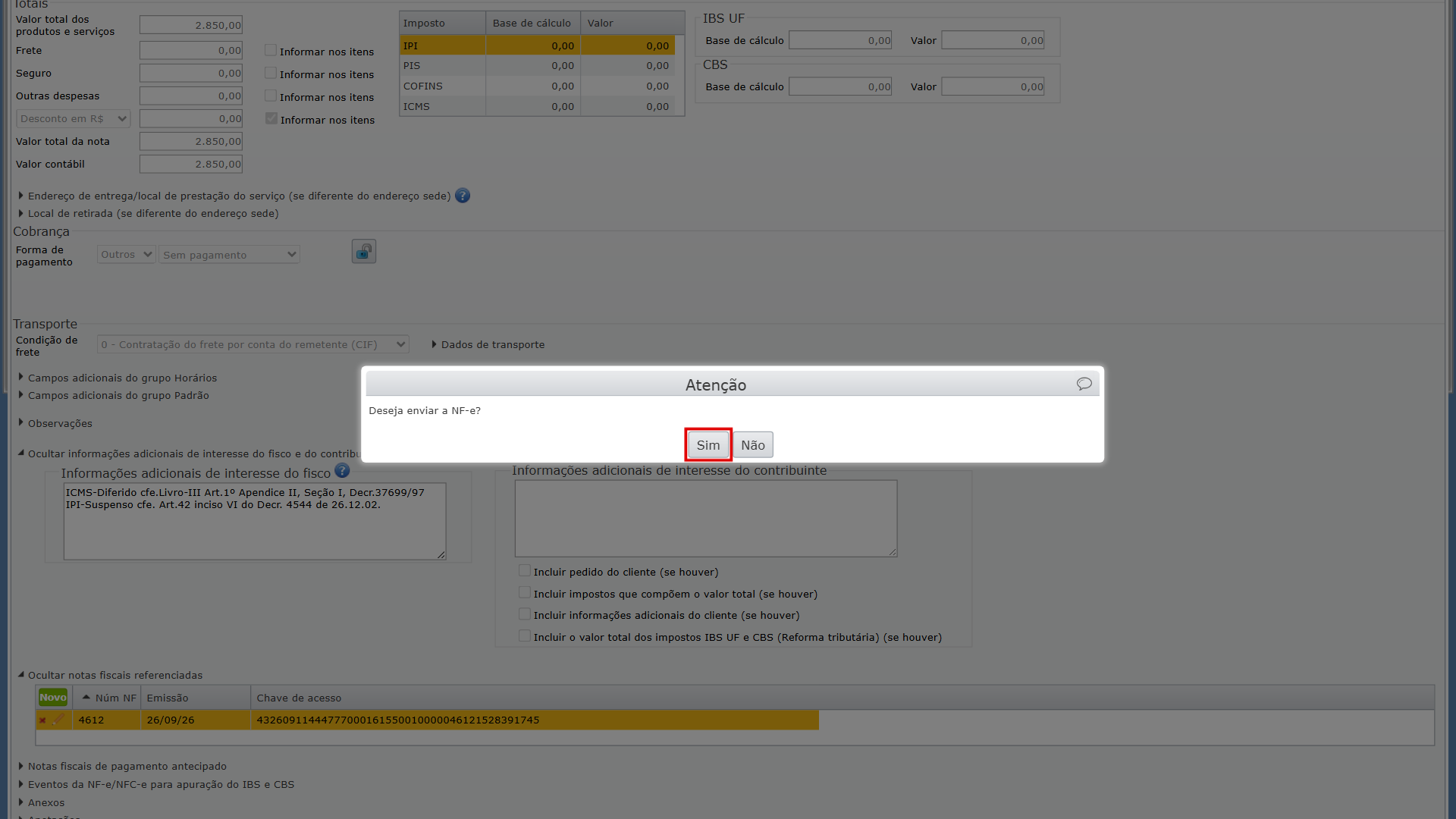
Task: Select the PIS row in tax table
Action: (x=537, y=66)
